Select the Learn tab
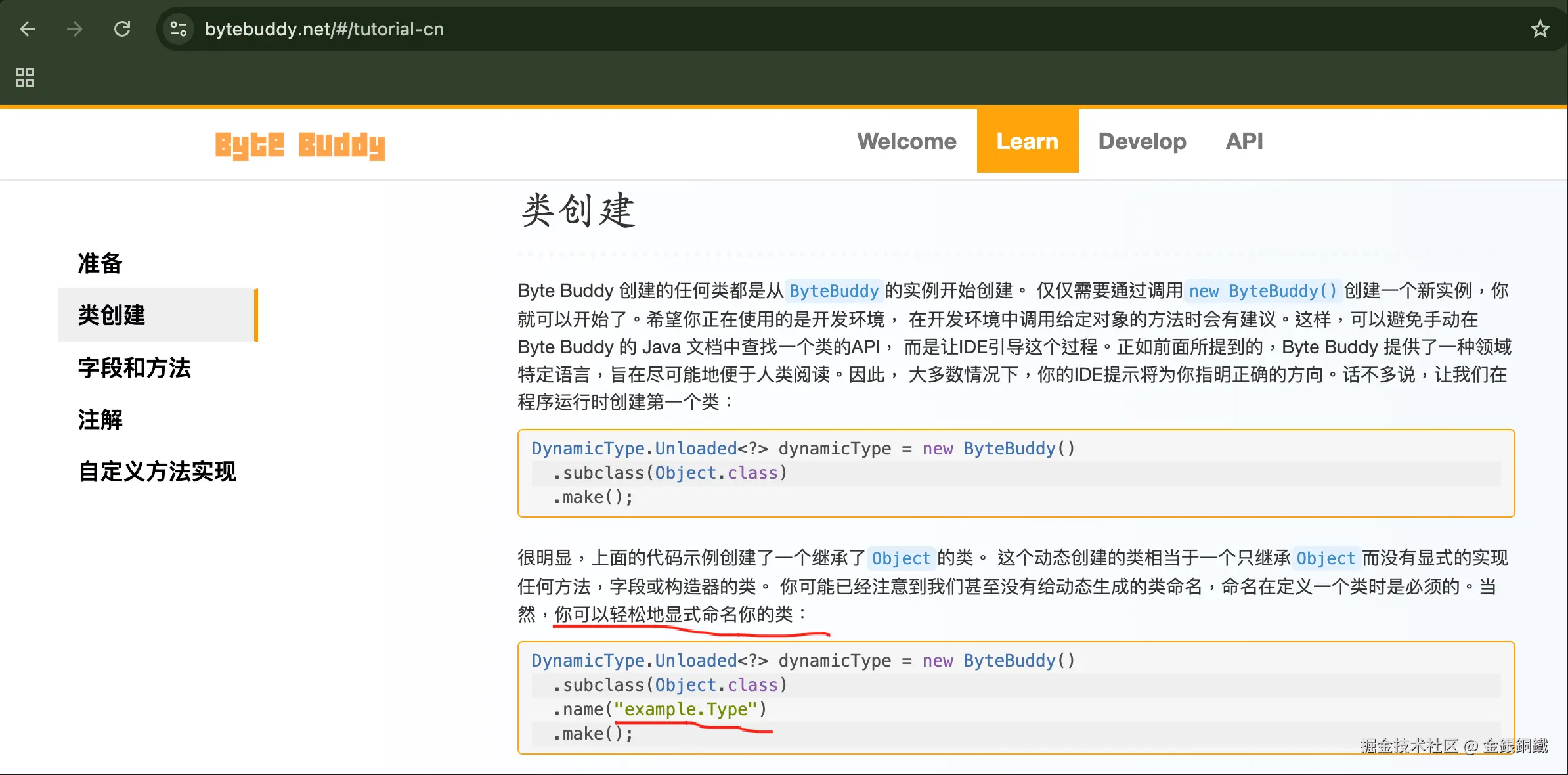This screenshot has height=775, width=1568. [x=1027, y=141]
